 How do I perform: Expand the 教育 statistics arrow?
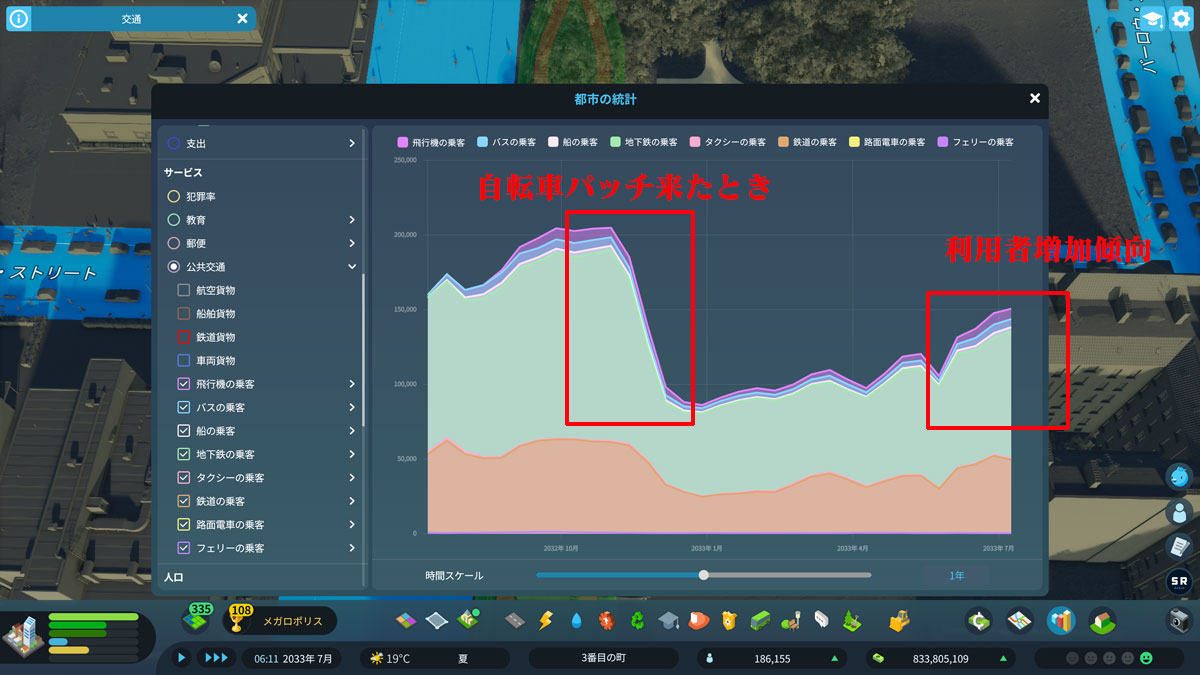(x=352, y=220)
